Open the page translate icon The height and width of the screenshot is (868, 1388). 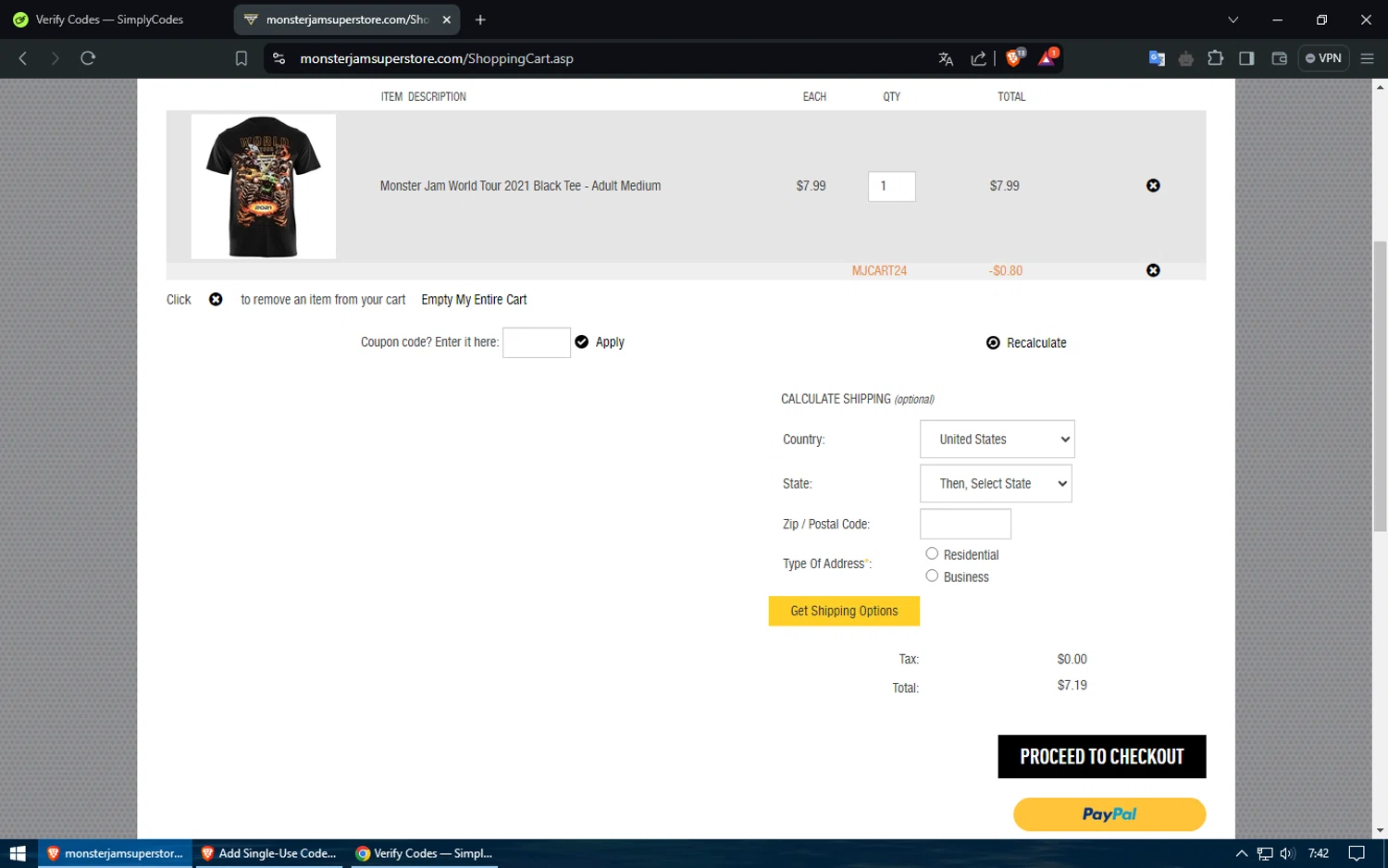coord(946,58)
